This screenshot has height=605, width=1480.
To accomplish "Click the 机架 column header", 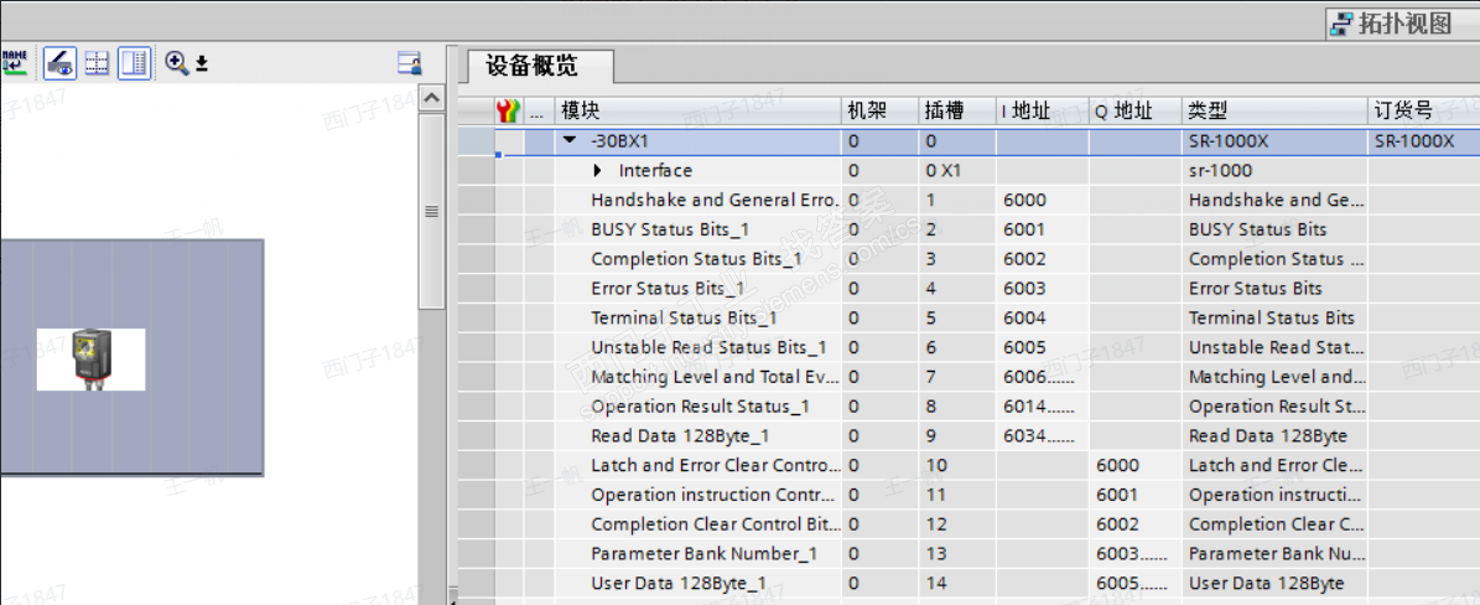I will 878,111.
